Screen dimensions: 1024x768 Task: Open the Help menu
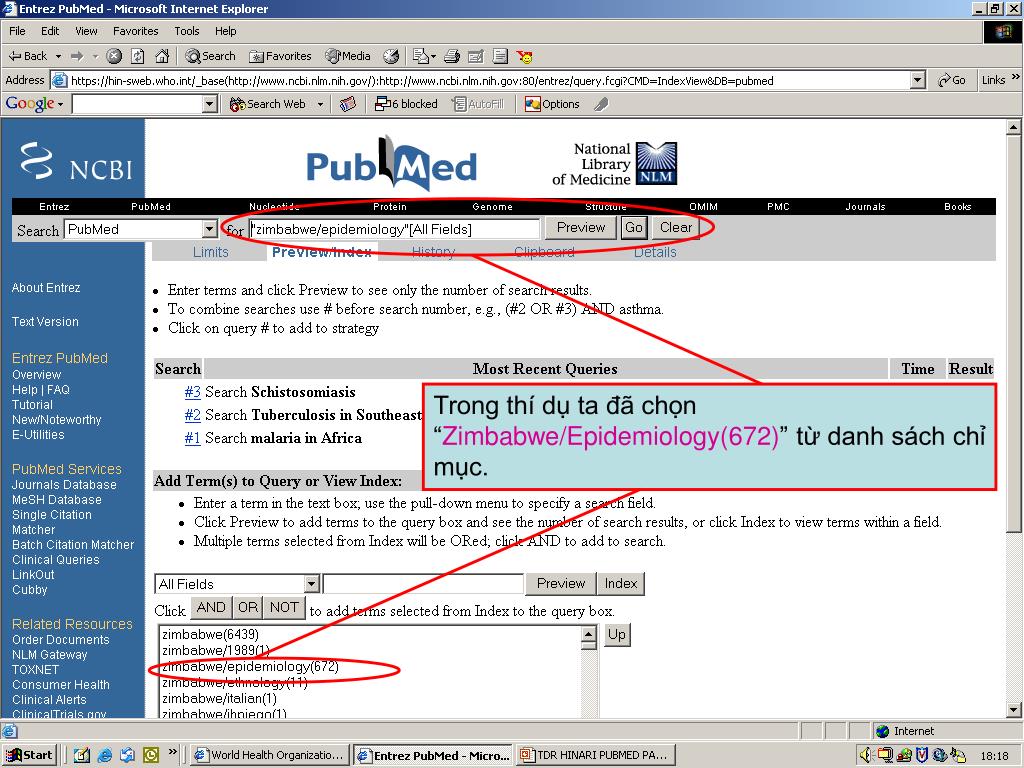click(x=225, y=31)
